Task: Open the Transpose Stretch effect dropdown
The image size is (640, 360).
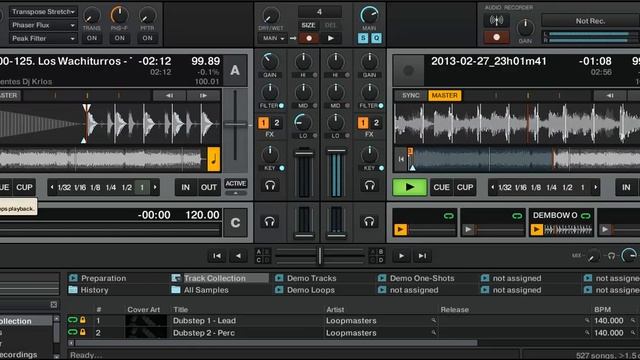Action: click(x=43, y=12)
